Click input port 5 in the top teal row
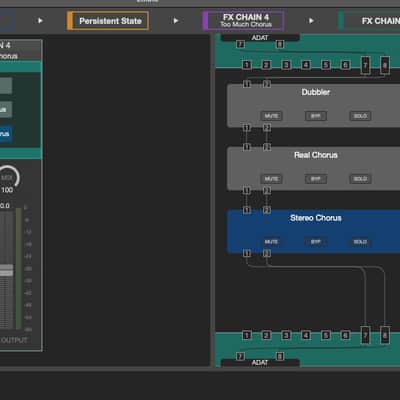Viewport: 400px width, 400px height. tap(326, 65)
